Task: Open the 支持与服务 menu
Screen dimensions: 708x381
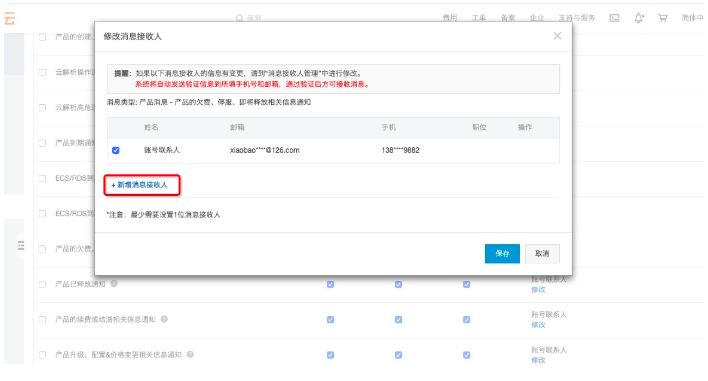Action: pyautogui.click(x=577, y=18)
